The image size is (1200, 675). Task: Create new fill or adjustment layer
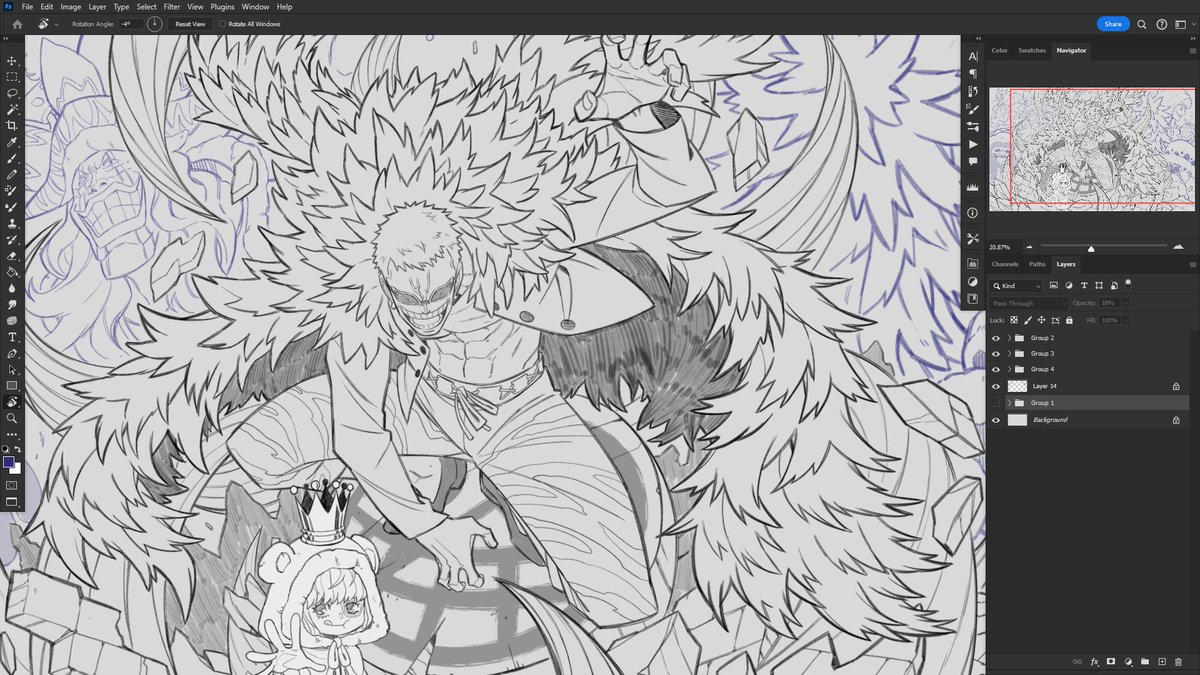click(1128, 662)
